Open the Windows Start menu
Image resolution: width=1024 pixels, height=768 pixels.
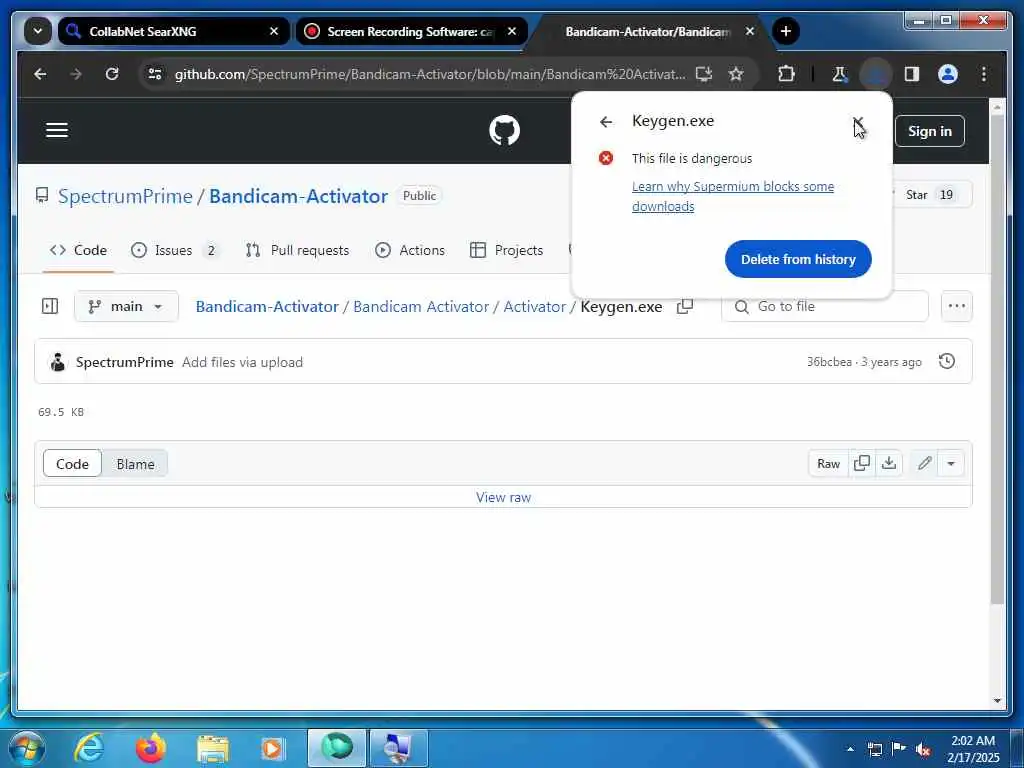point(27,748)
